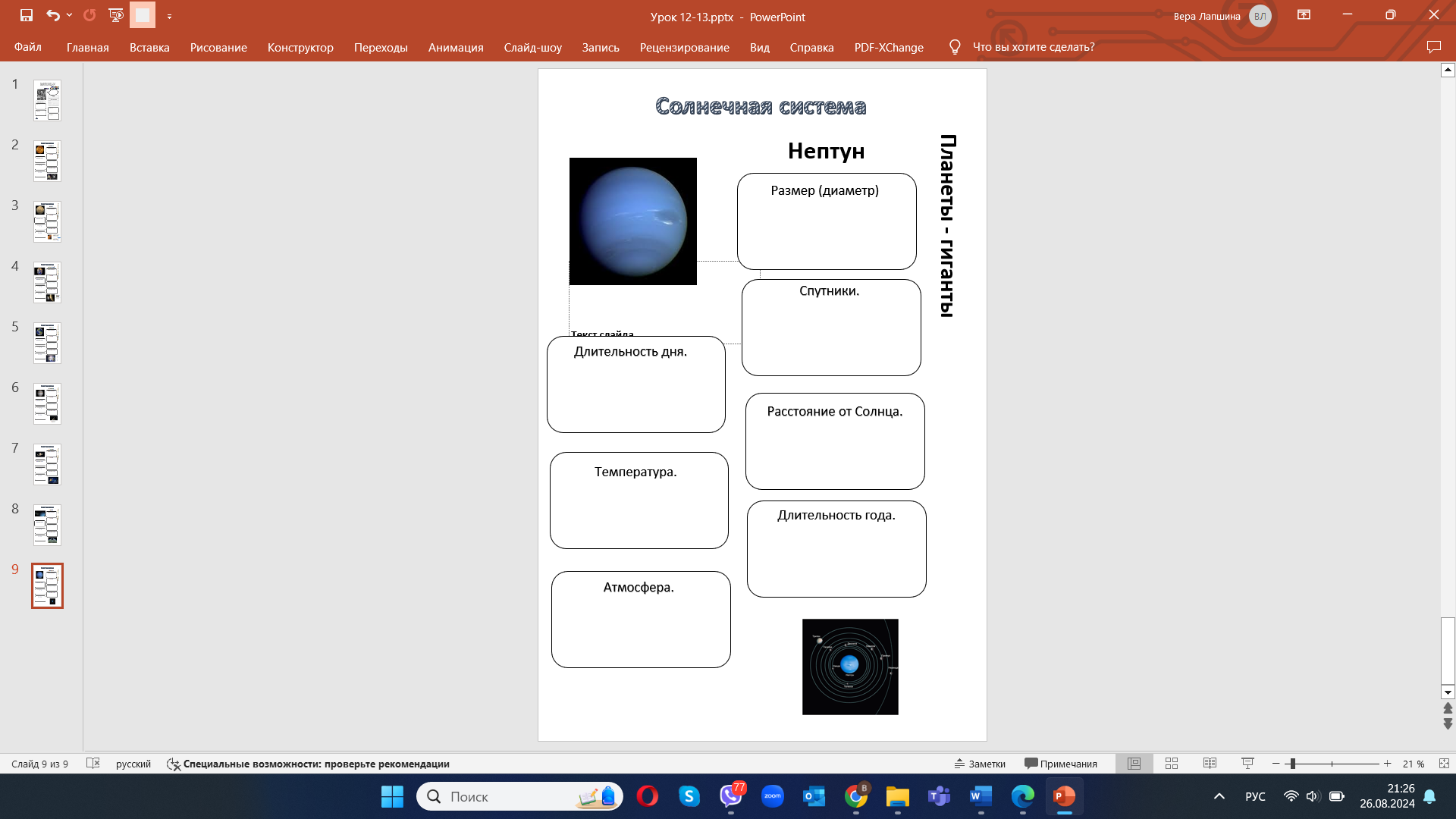Click the zoom in plus button
The height and width of the screenshot is (819, 1456).
click(x=1387, y=764)
